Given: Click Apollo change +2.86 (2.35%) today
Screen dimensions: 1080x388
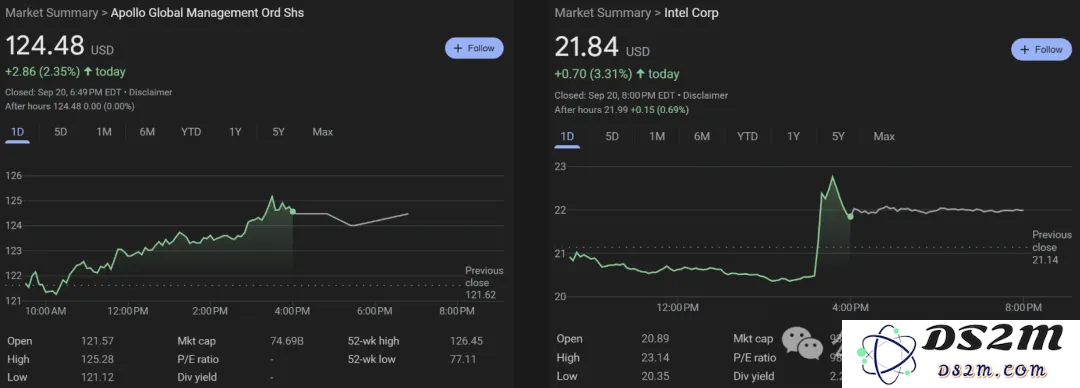Looking at the screenshot, I should tap(65, 72).
